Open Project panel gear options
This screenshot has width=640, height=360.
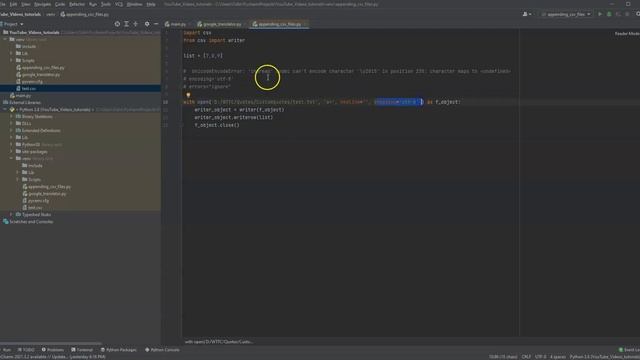click(x=147, y=24)
